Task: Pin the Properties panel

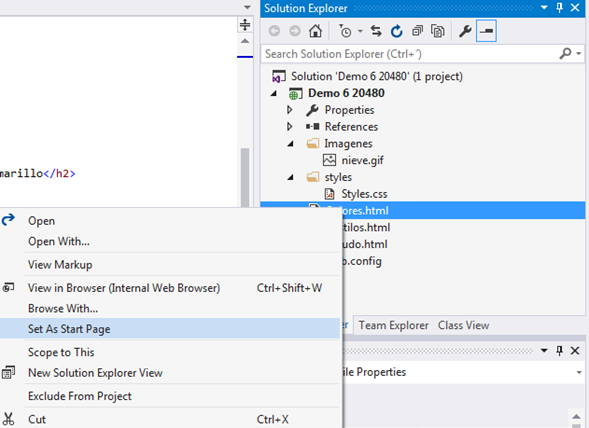Action: 559,351
